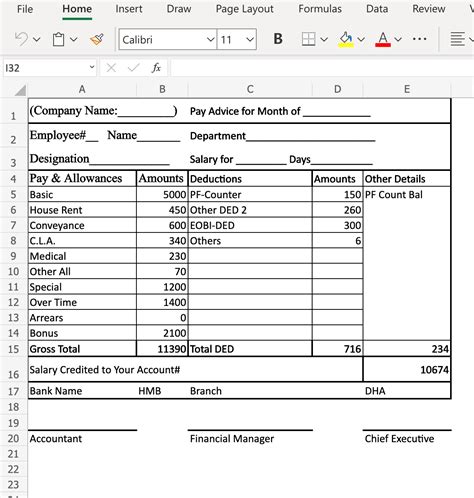
Task: Apply red font color
Action: pos(383,39)
